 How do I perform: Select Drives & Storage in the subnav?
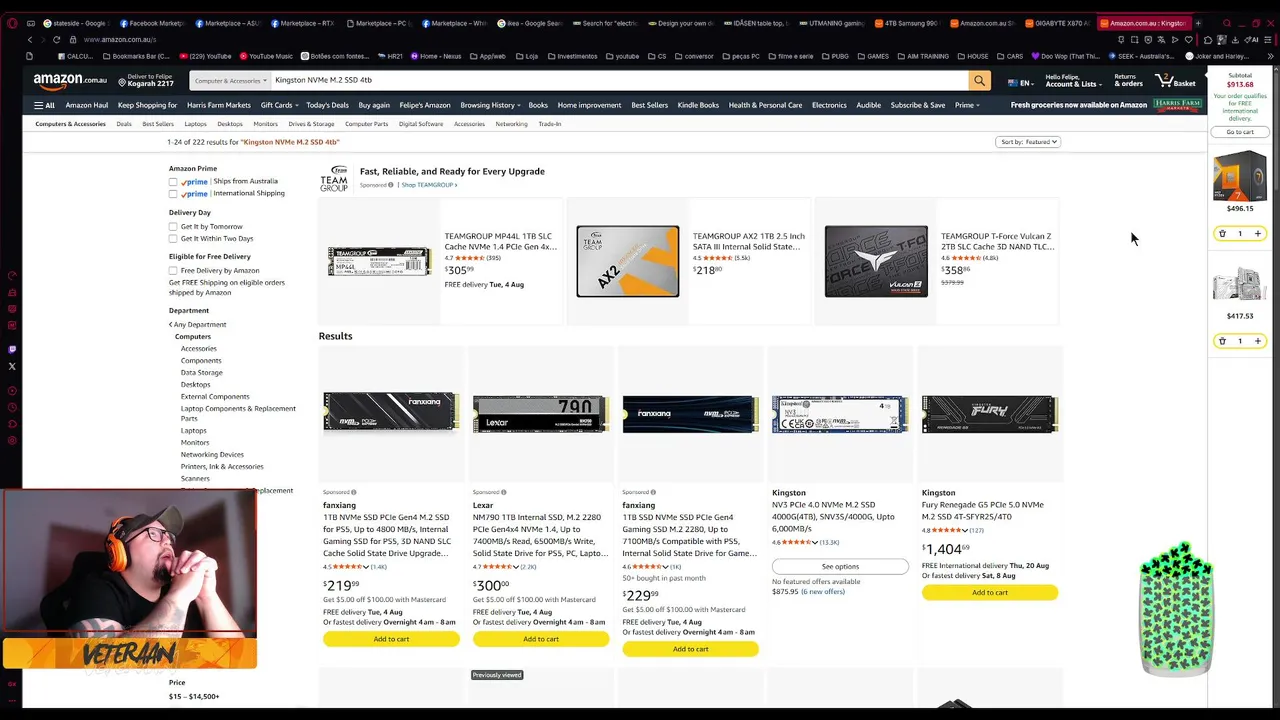[x=311, y=124]
